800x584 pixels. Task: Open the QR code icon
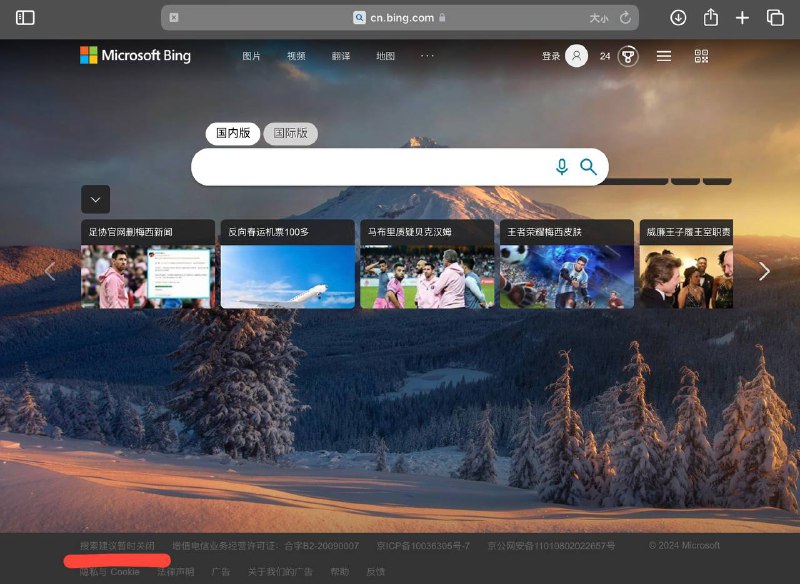click(701, 57)
